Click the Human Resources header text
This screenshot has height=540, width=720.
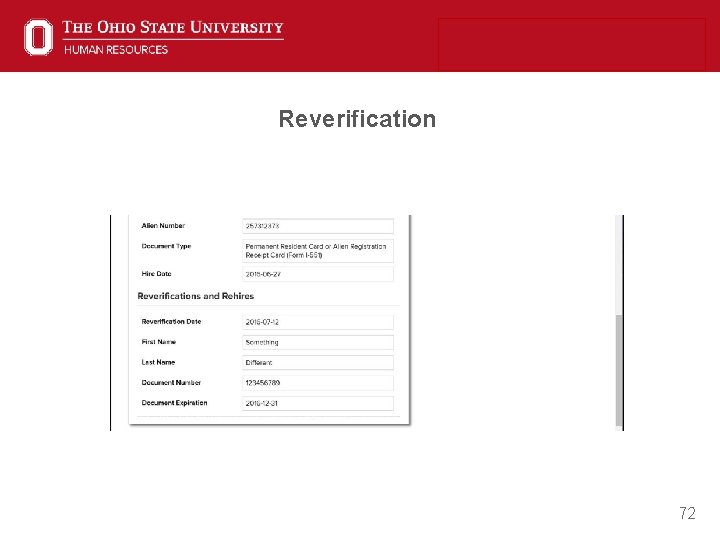click(116, 50)
